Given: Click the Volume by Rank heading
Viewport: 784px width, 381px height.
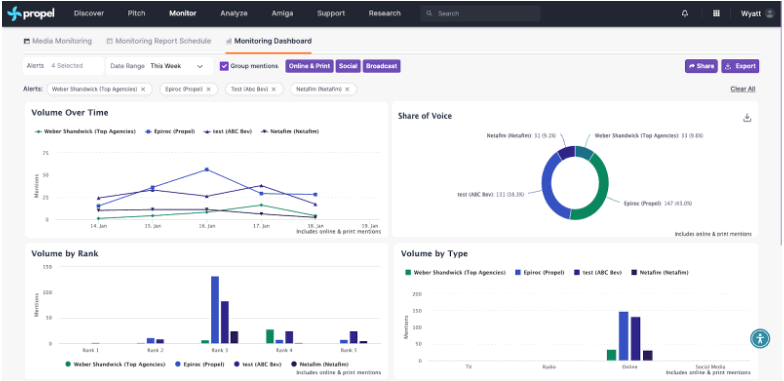Looking at the screenshot, I should coord(64,254).
